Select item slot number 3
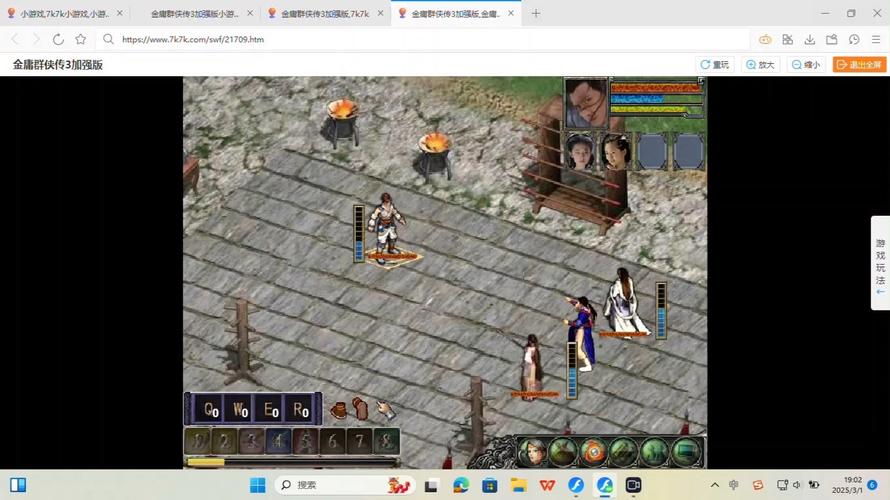Viewport: 890px width, 500px height. (x=251, y=442)
